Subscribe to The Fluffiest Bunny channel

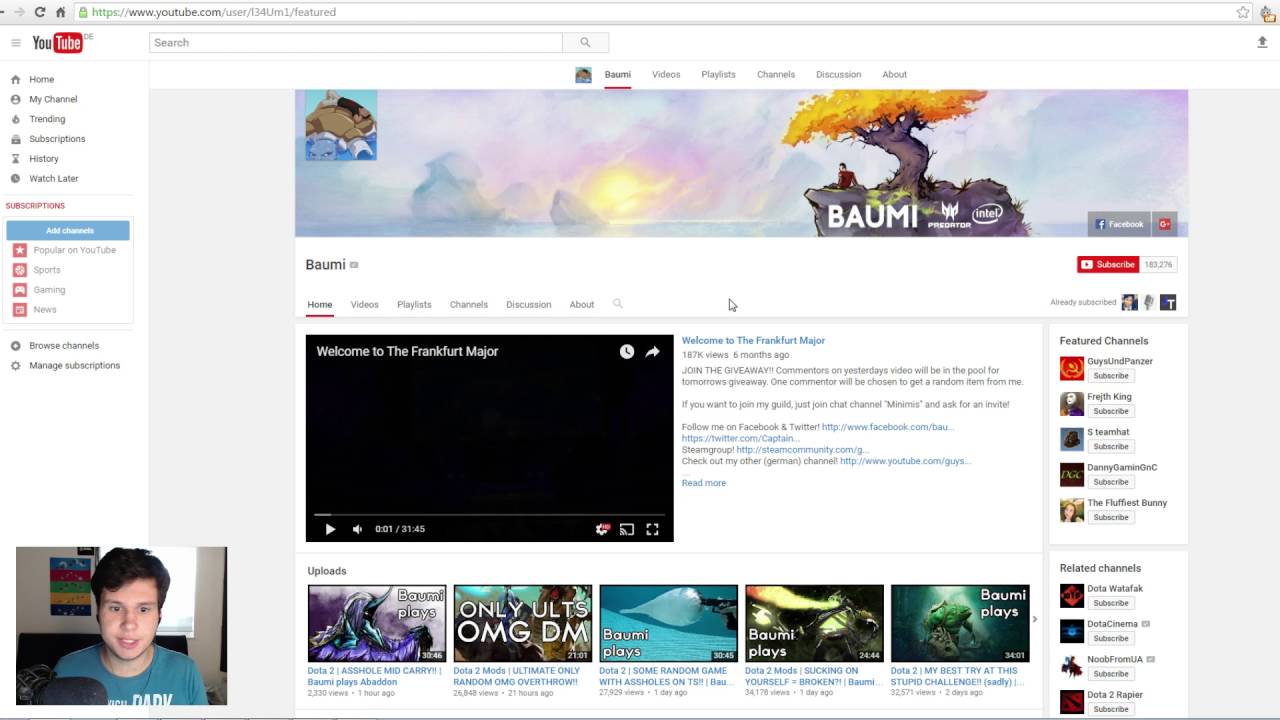point(1111,517)
